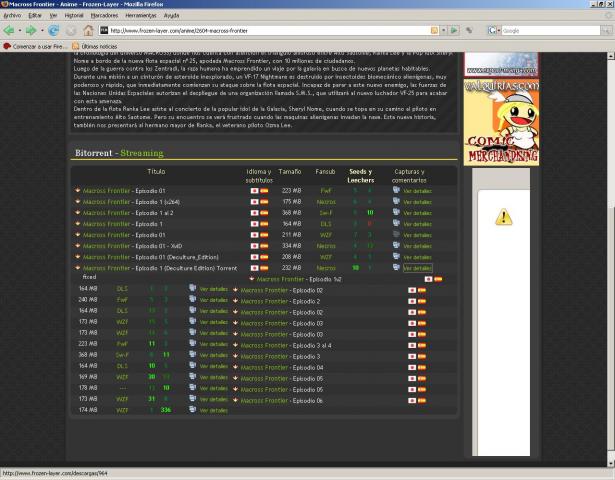Click the download arrow for Episodio 3 al 4
615x480 pixels.
click(x=235, y=345)
